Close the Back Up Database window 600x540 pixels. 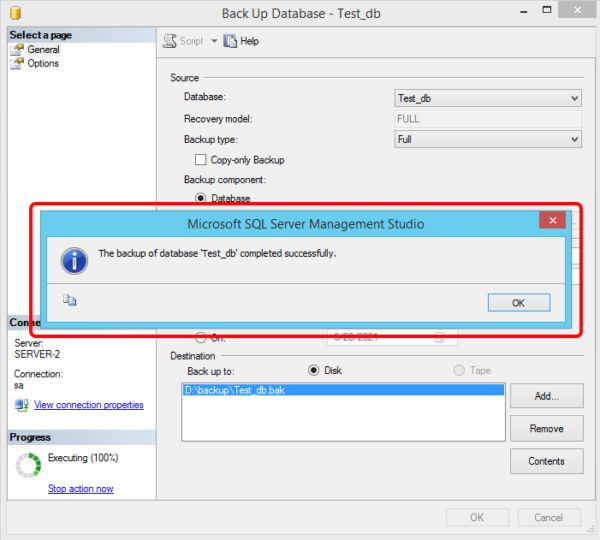[577, 10]
